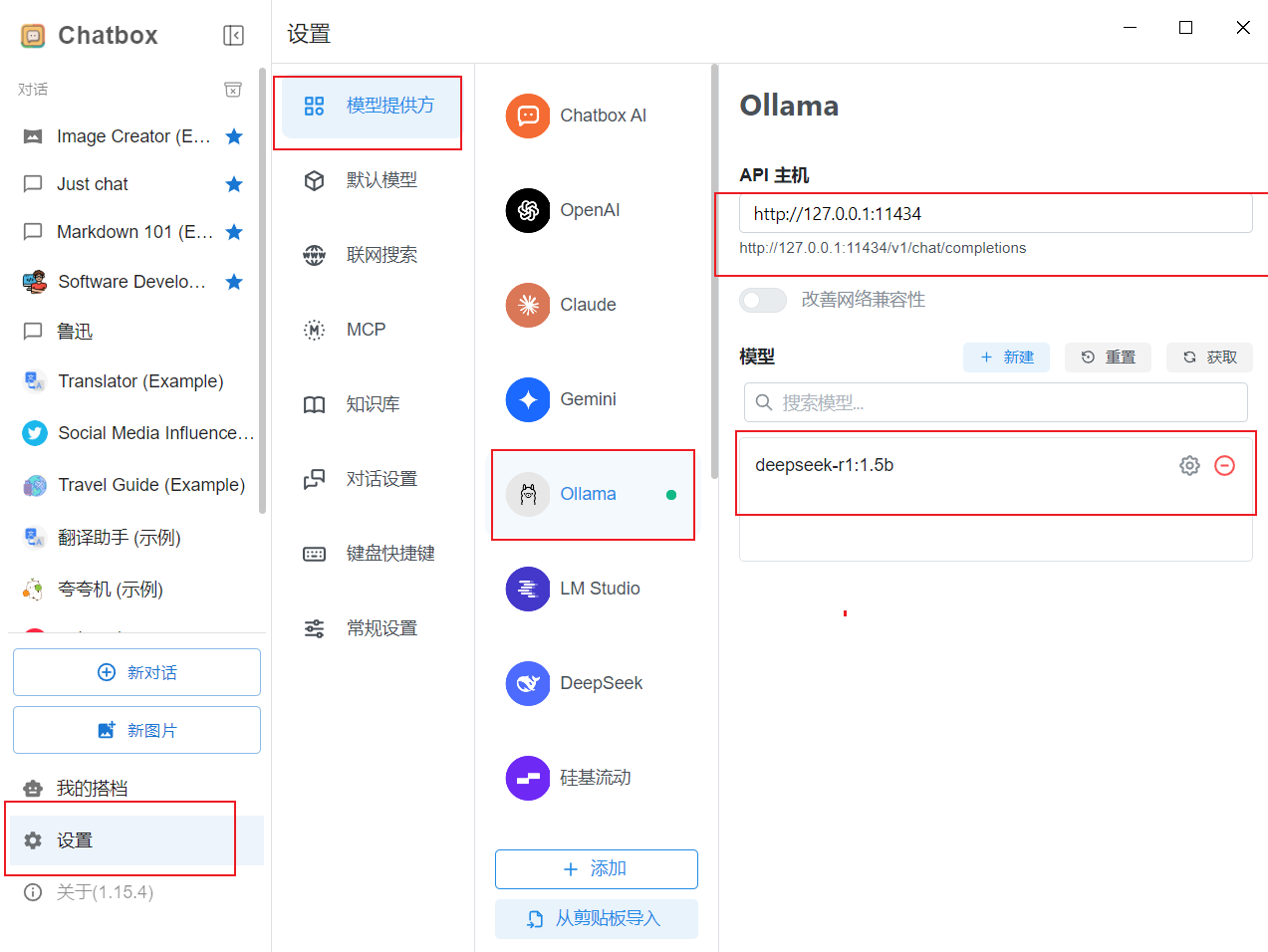Click the star beside Markdown 101
1268x952 pixels.
(234, 232)
